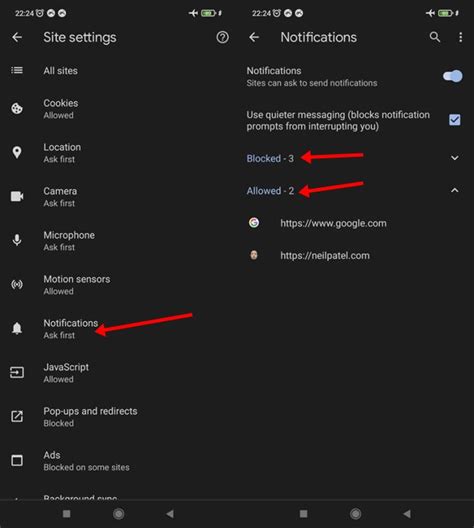Turn off the Notifications toggle switch
474x528 pixels.
click(x=453, y=76)
